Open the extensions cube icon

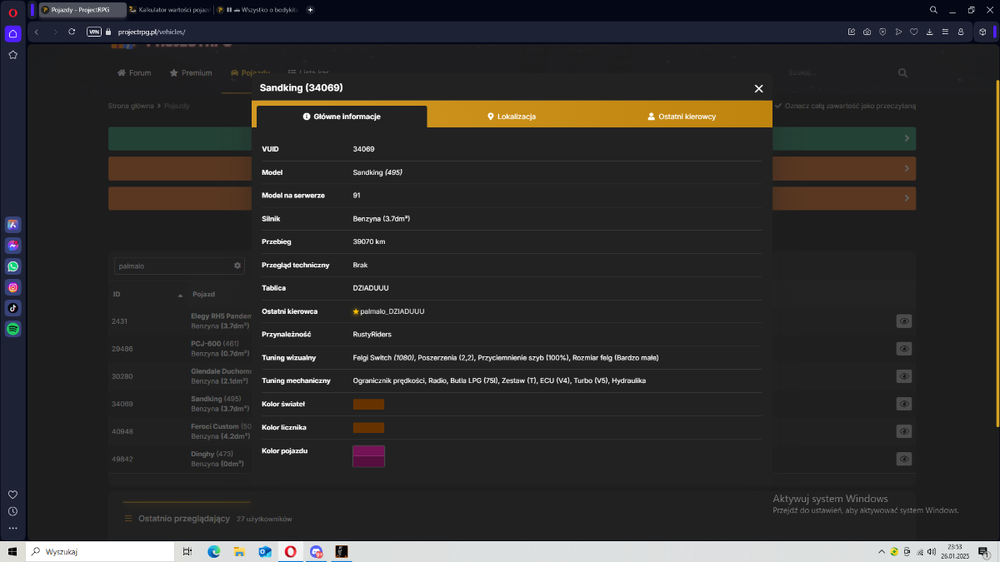(983, 32)
